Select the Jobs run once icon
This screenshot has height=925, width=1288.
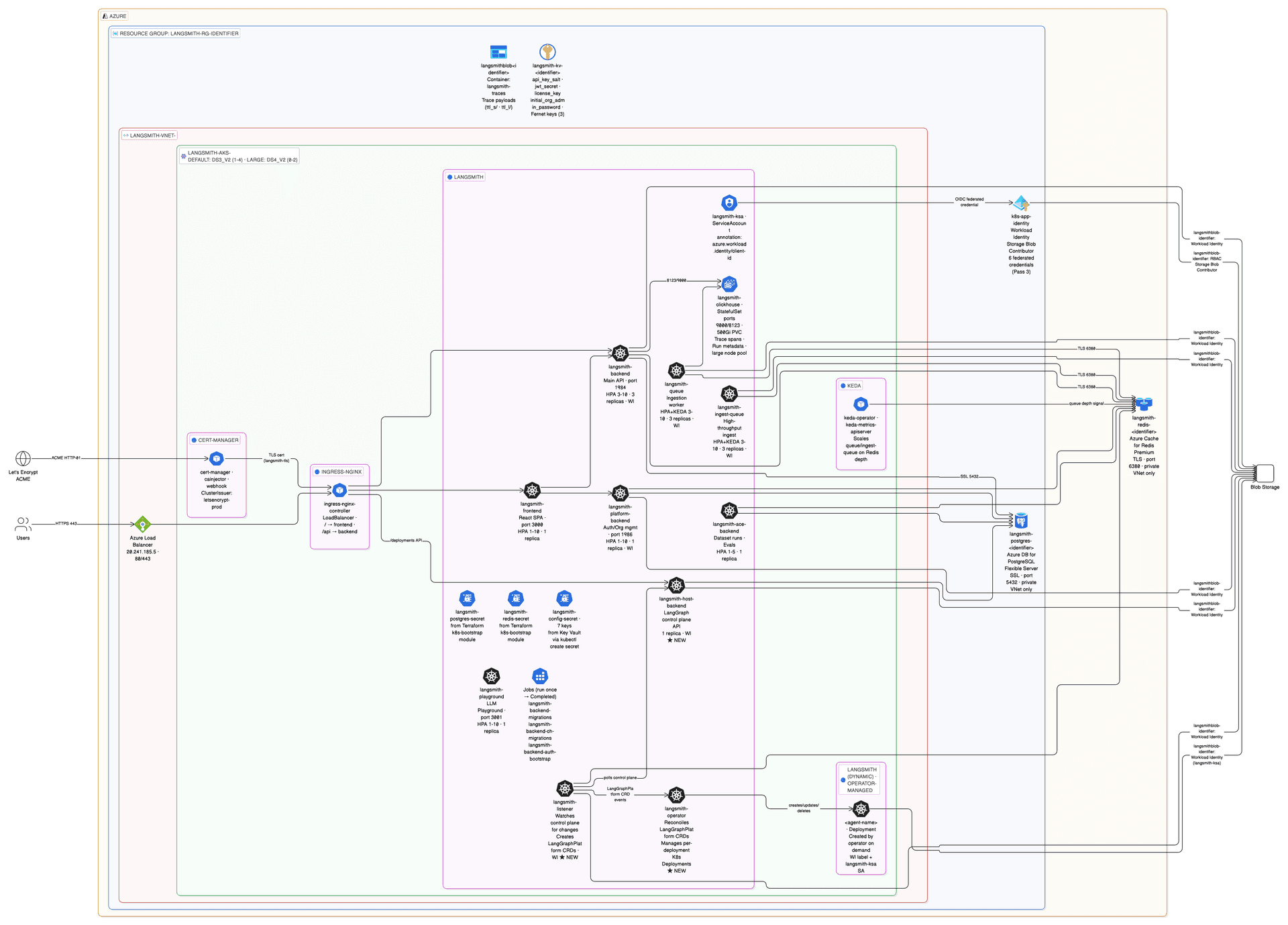(539, 675)
